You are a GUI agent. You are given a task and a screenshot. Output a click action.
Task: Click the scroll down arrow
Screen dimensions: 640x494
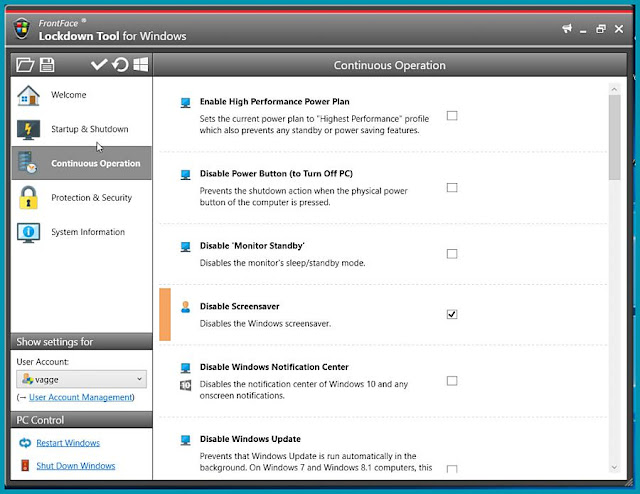tap(614, 467)
